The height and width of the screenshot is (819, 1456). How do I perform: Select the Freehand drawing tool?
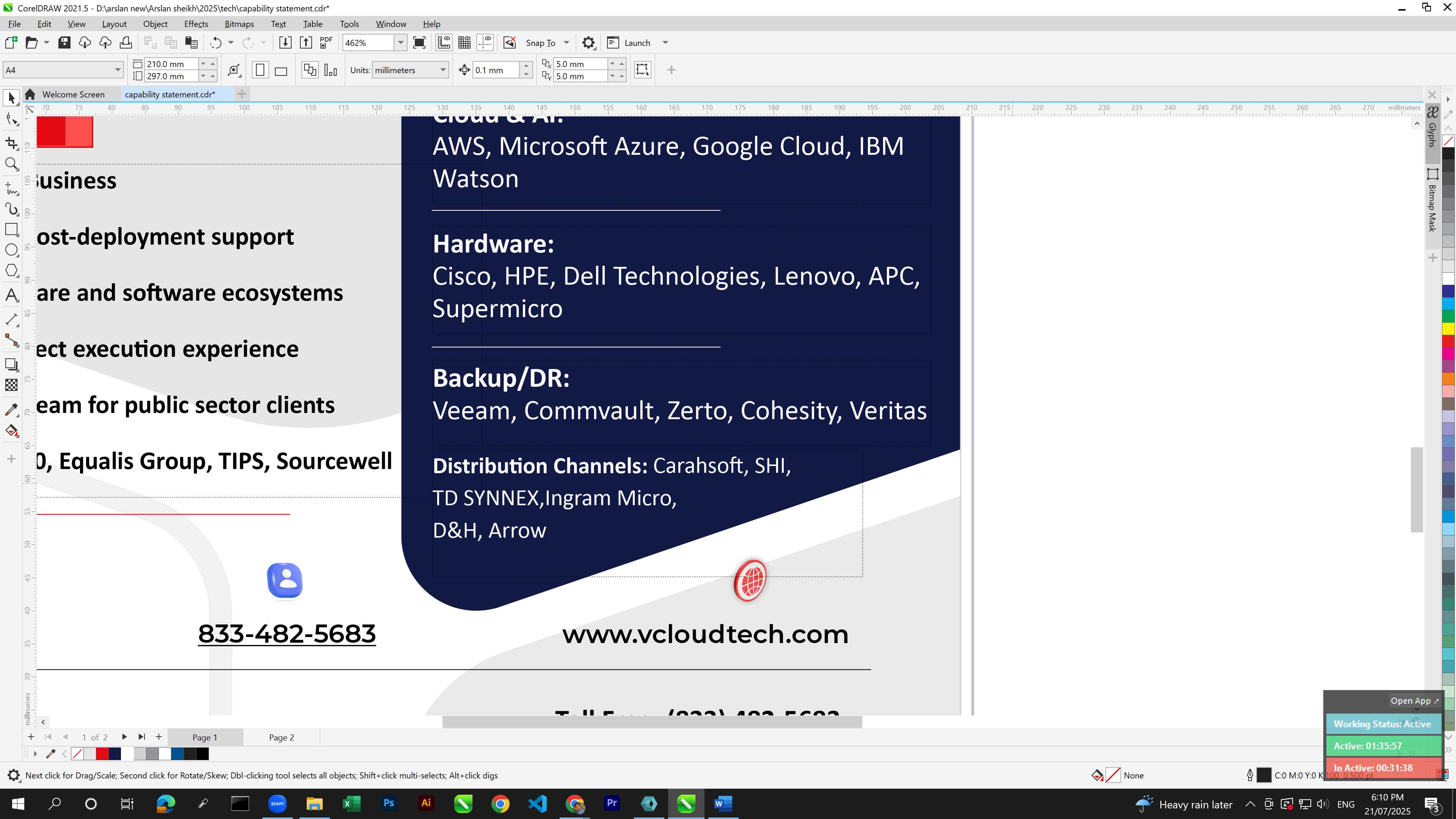click(11, 188)
